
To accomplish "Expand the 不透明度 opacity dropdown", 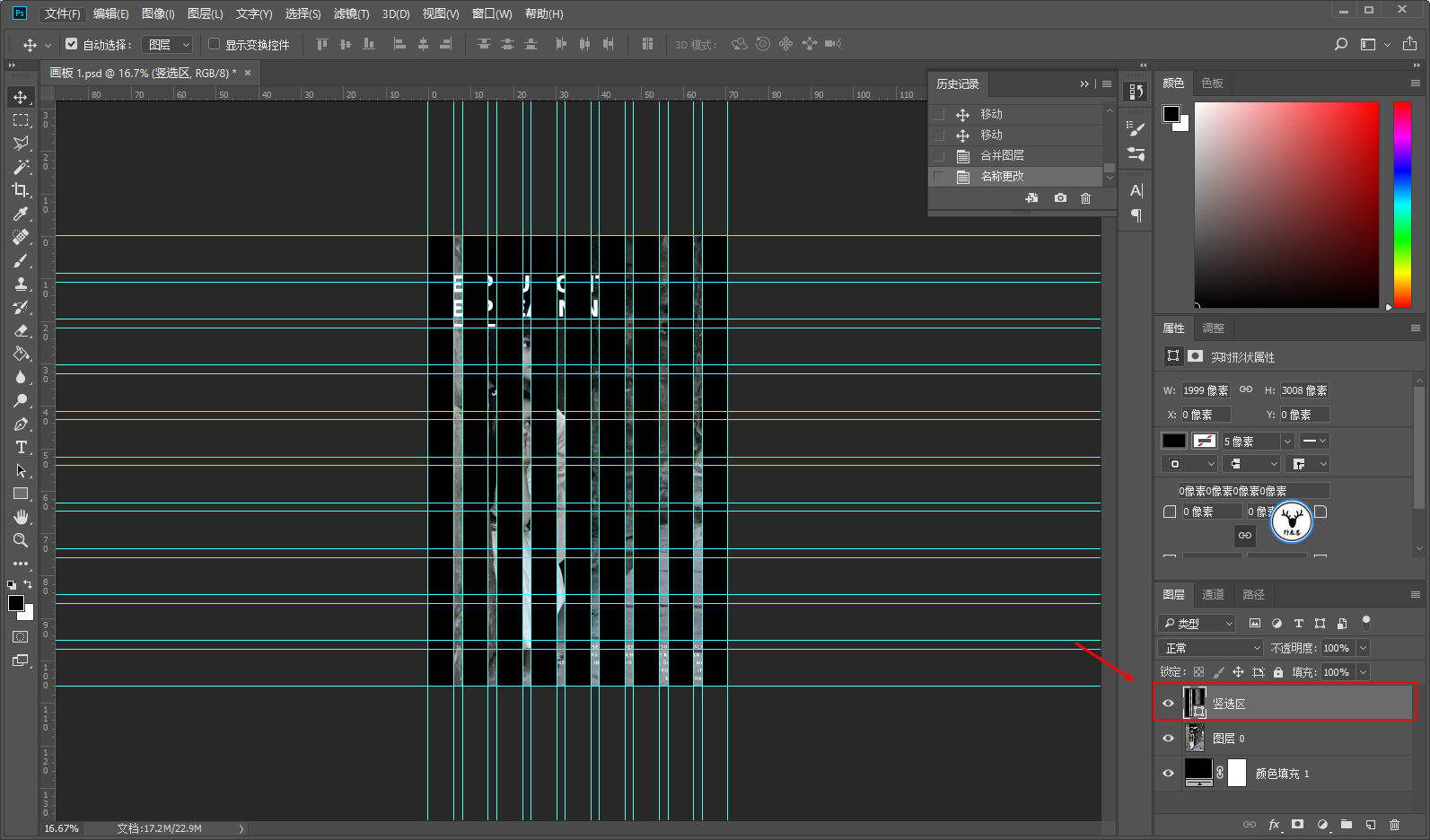I will tap(1363, 648).
